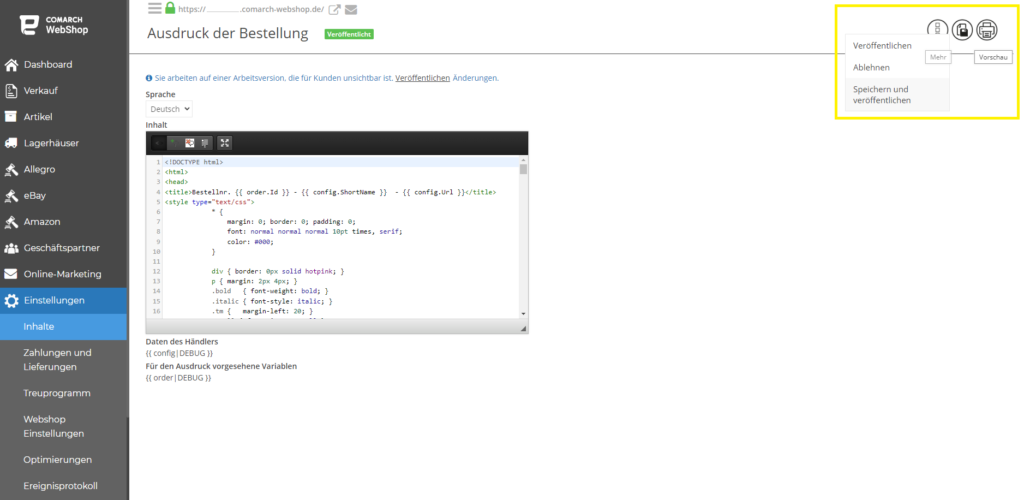Click the underlined Veröffentlichen link in notice
The width and height of the screenshot is (1024, 500).
click(423, 78)
